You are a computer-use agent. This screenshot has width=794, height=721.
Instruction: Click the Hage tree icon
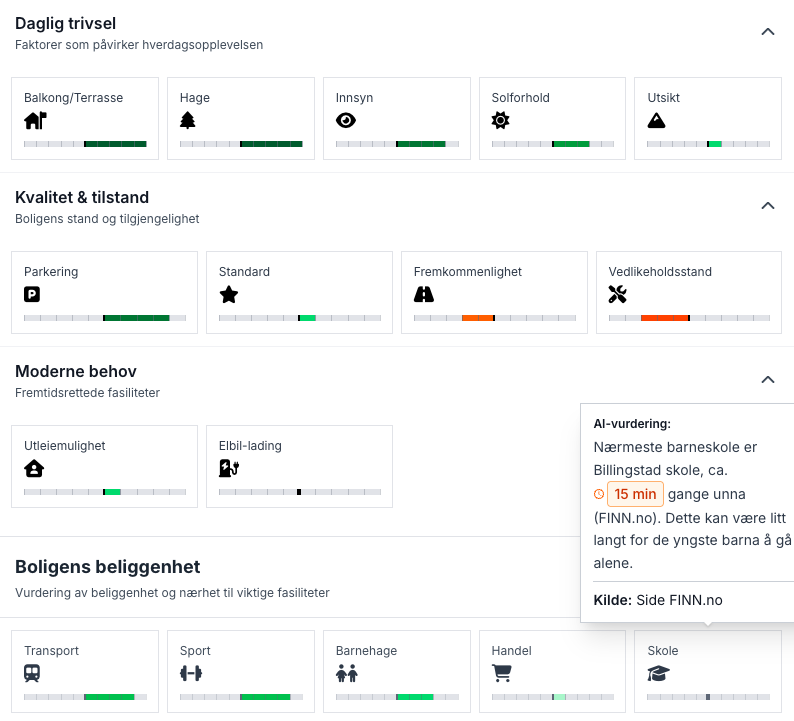[x=188, y=121]
